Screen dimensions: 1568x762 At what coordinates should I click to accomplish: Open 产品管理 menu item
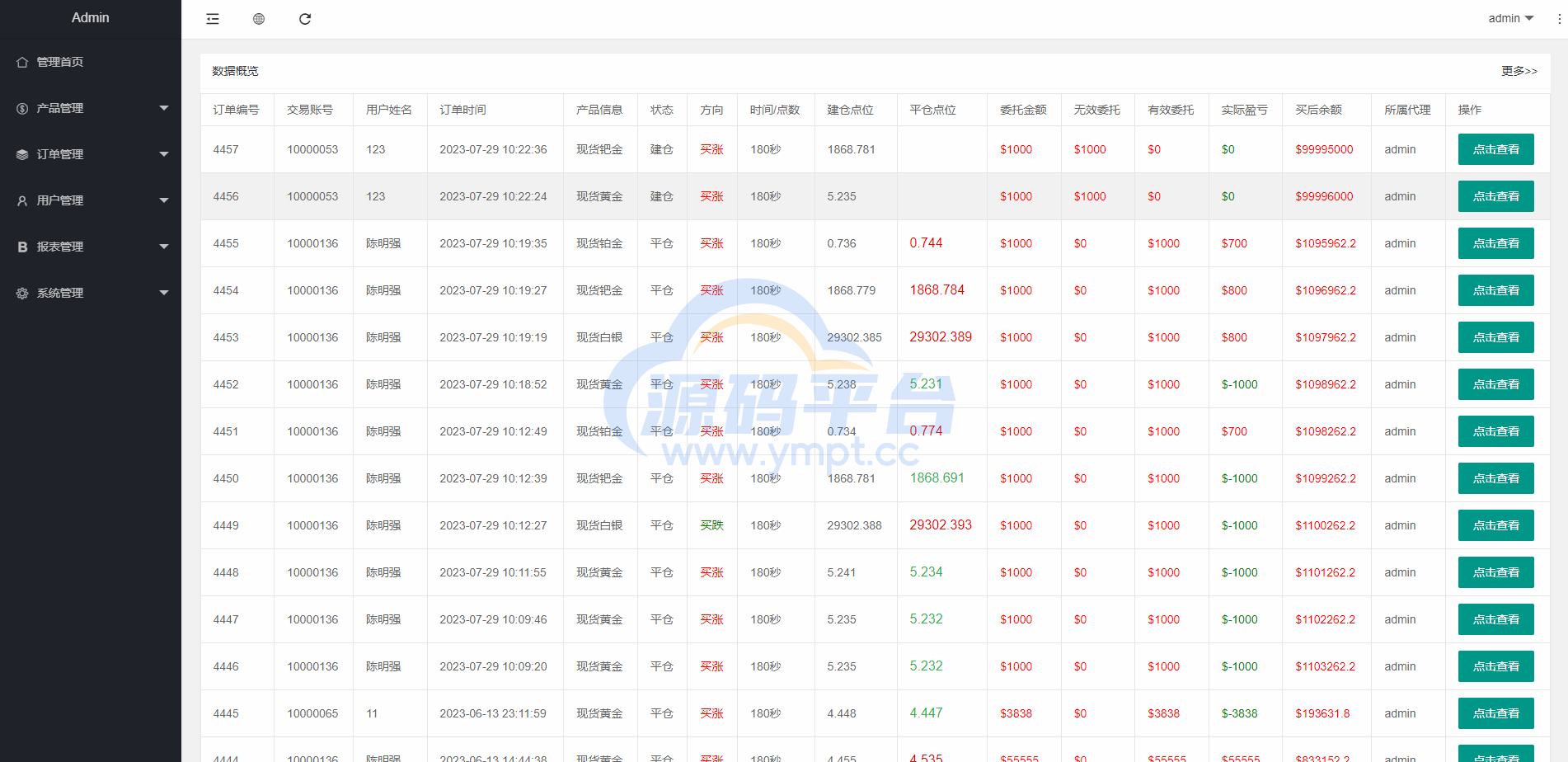pyautogui.click(x=91, y=108)
